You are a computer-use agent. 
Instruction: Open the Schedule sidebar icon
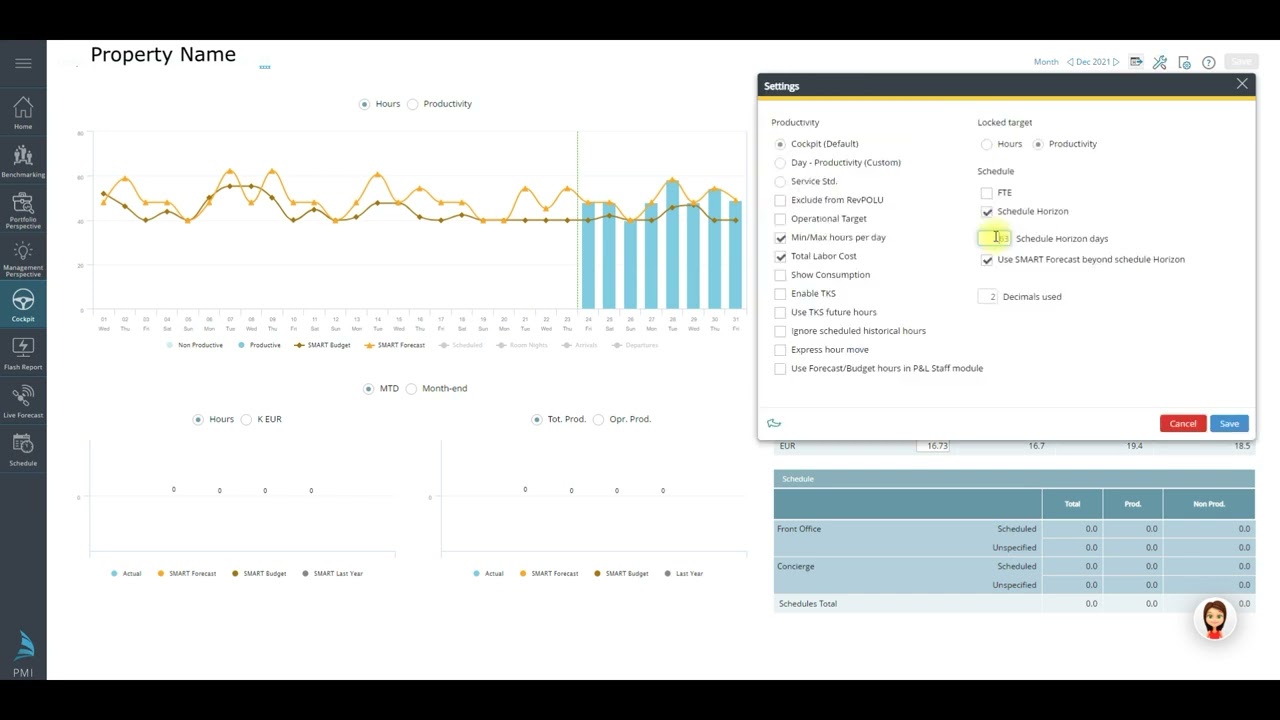(23, 449)
